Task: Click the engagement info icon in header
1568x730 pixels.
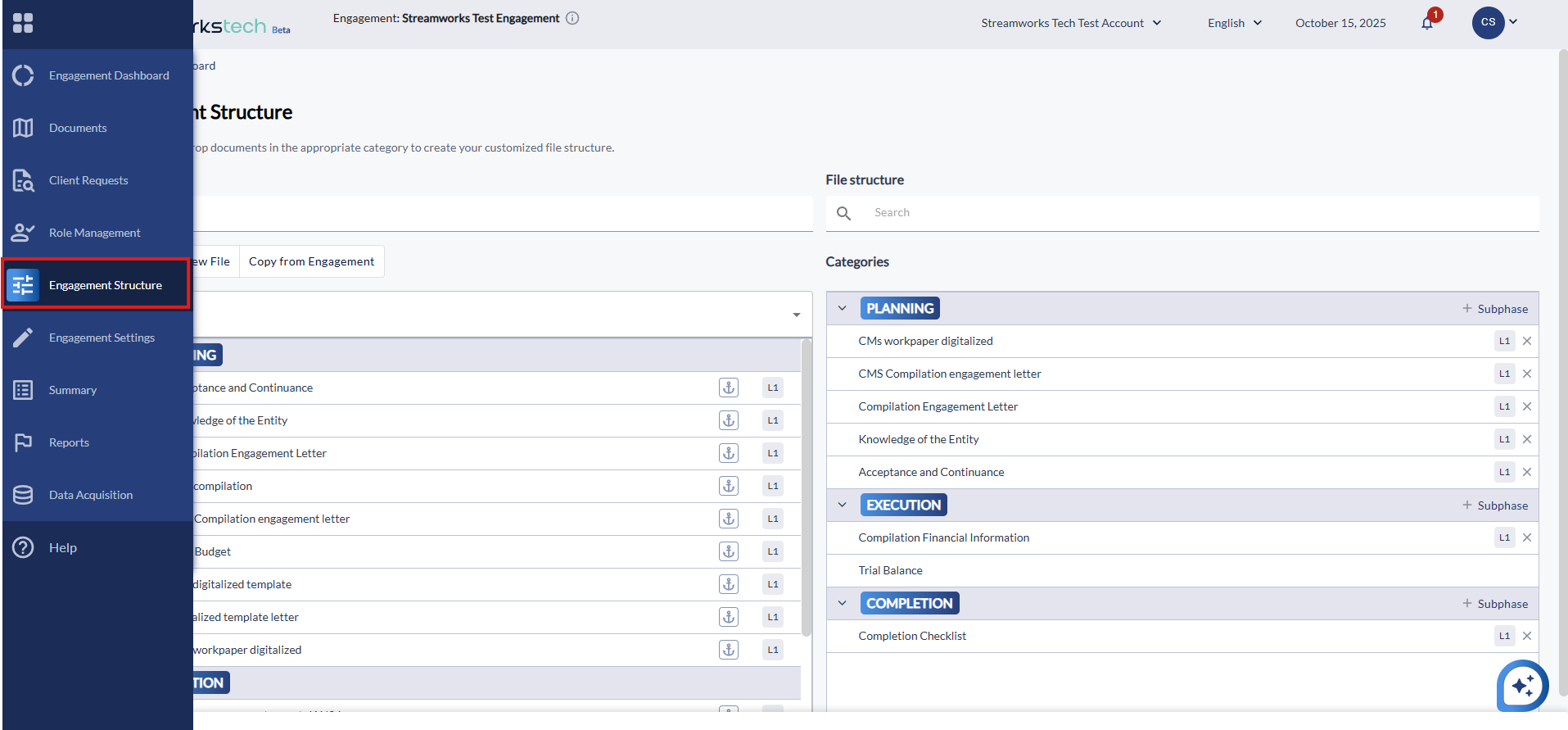Action: [572, 18]
